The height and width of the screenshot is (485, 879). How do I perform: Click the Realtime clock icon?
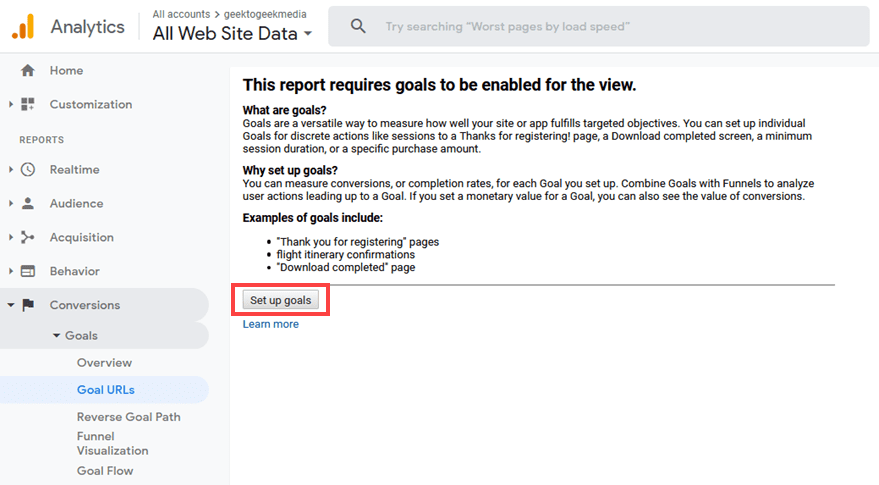tap(28, 170)
